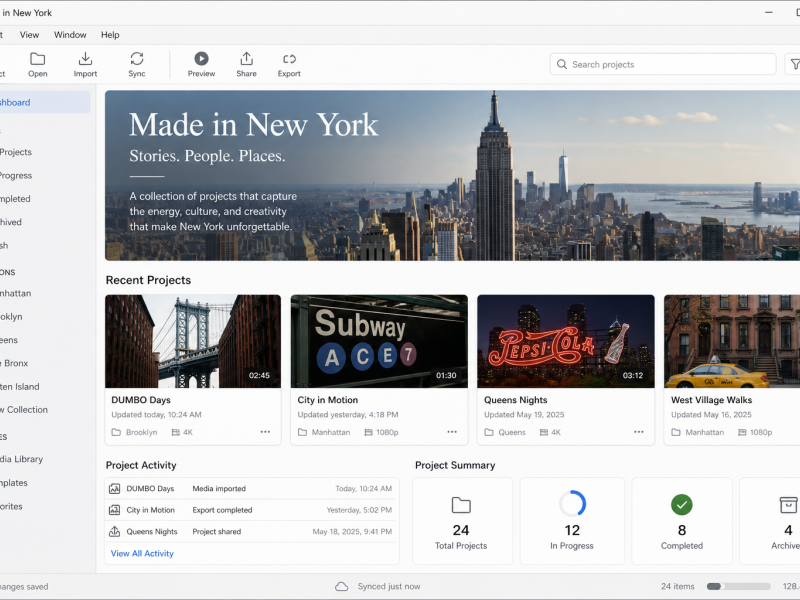Select the Queens location in the sidebar

point(9,340)
